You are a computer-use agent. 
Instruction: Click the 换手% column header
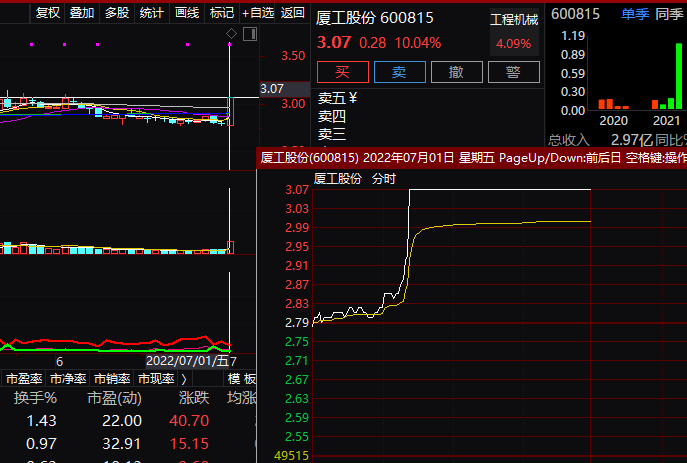click(35, 398)
